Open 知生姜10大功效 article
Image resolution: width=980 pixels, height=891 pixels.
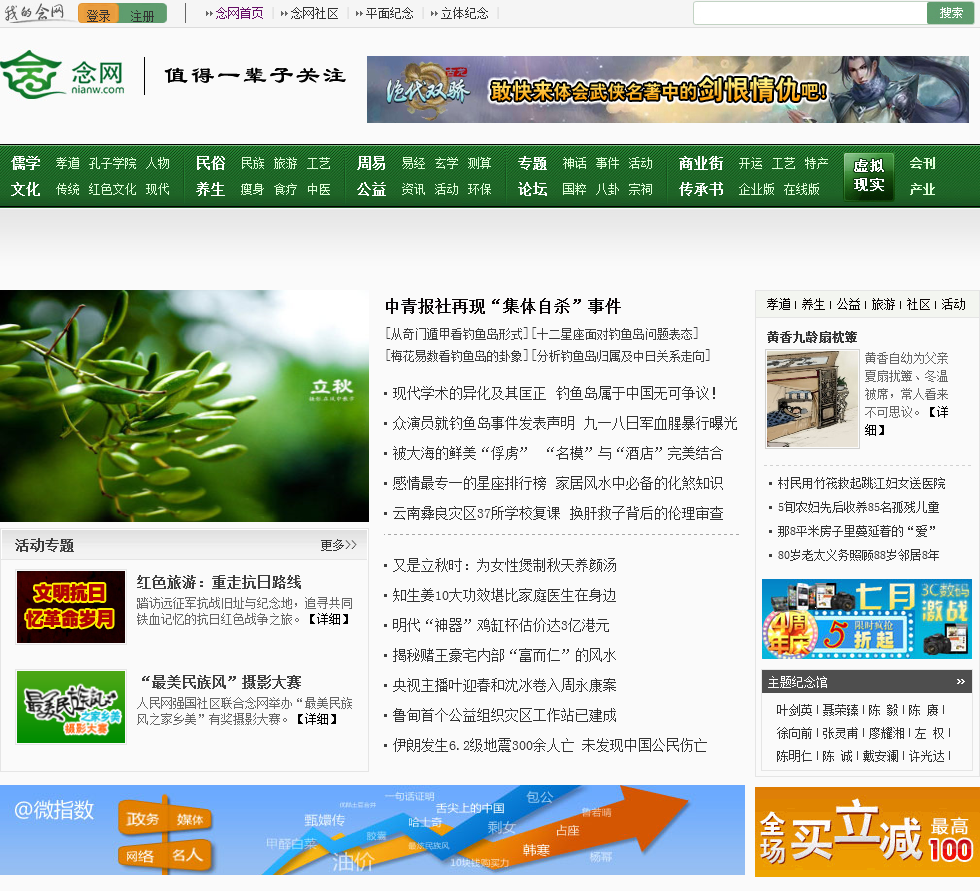click(504, 595)
